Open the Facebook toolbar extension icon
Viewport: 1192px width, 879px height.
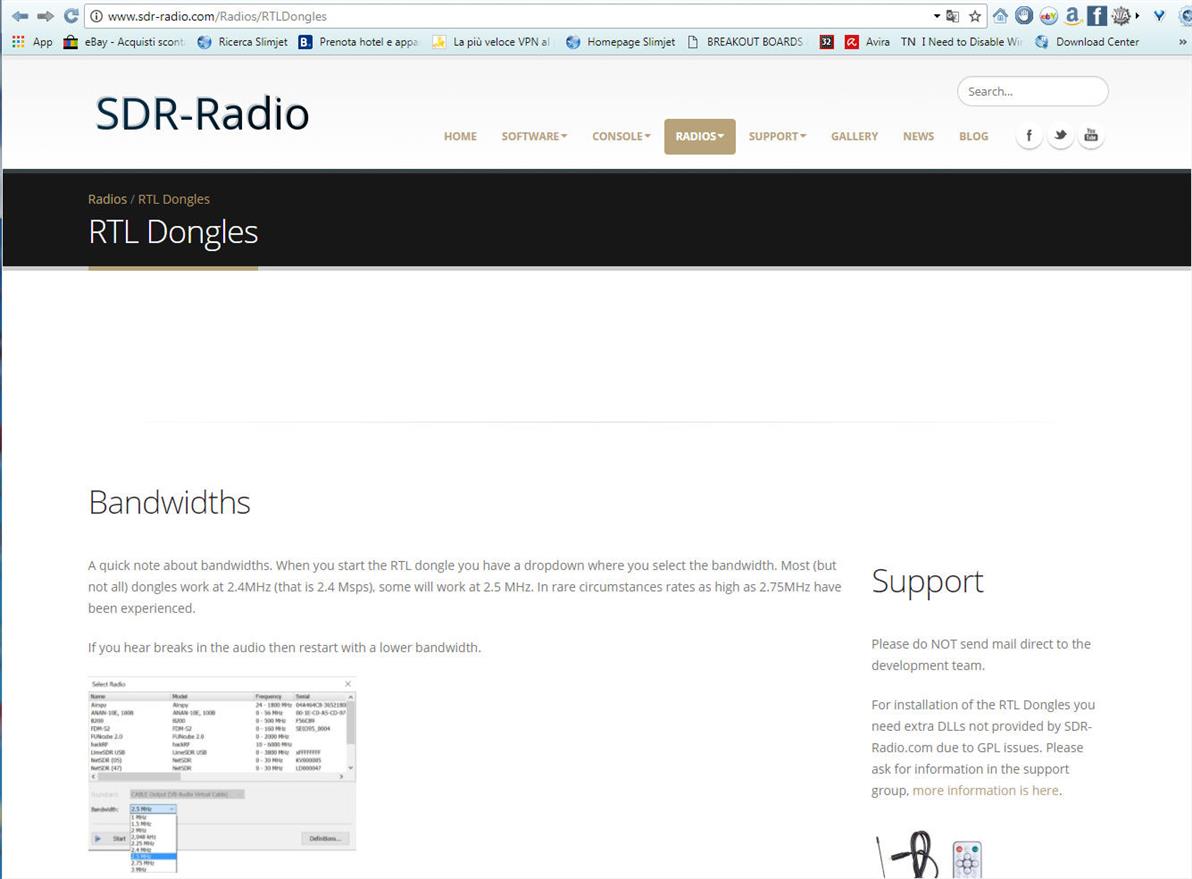click(1096, 15)
